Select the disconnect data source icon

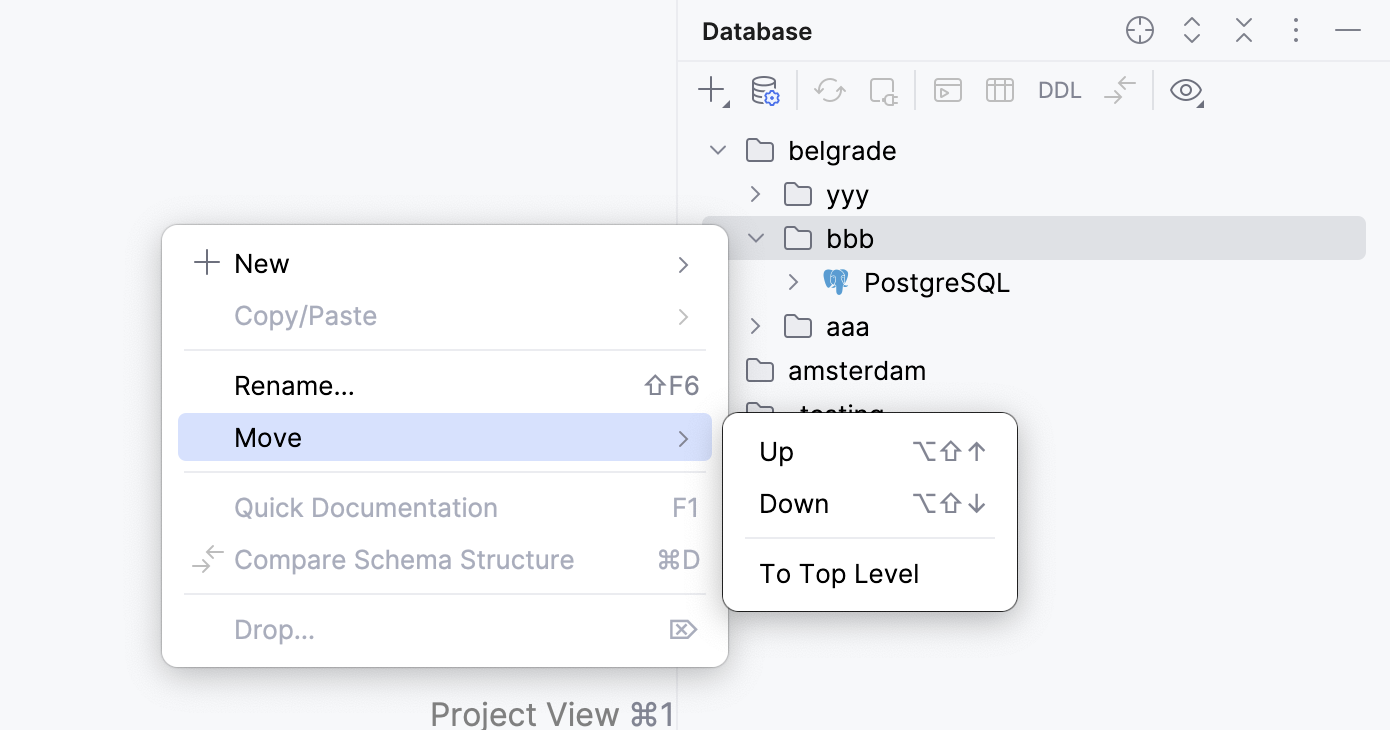tap(883, 90)
